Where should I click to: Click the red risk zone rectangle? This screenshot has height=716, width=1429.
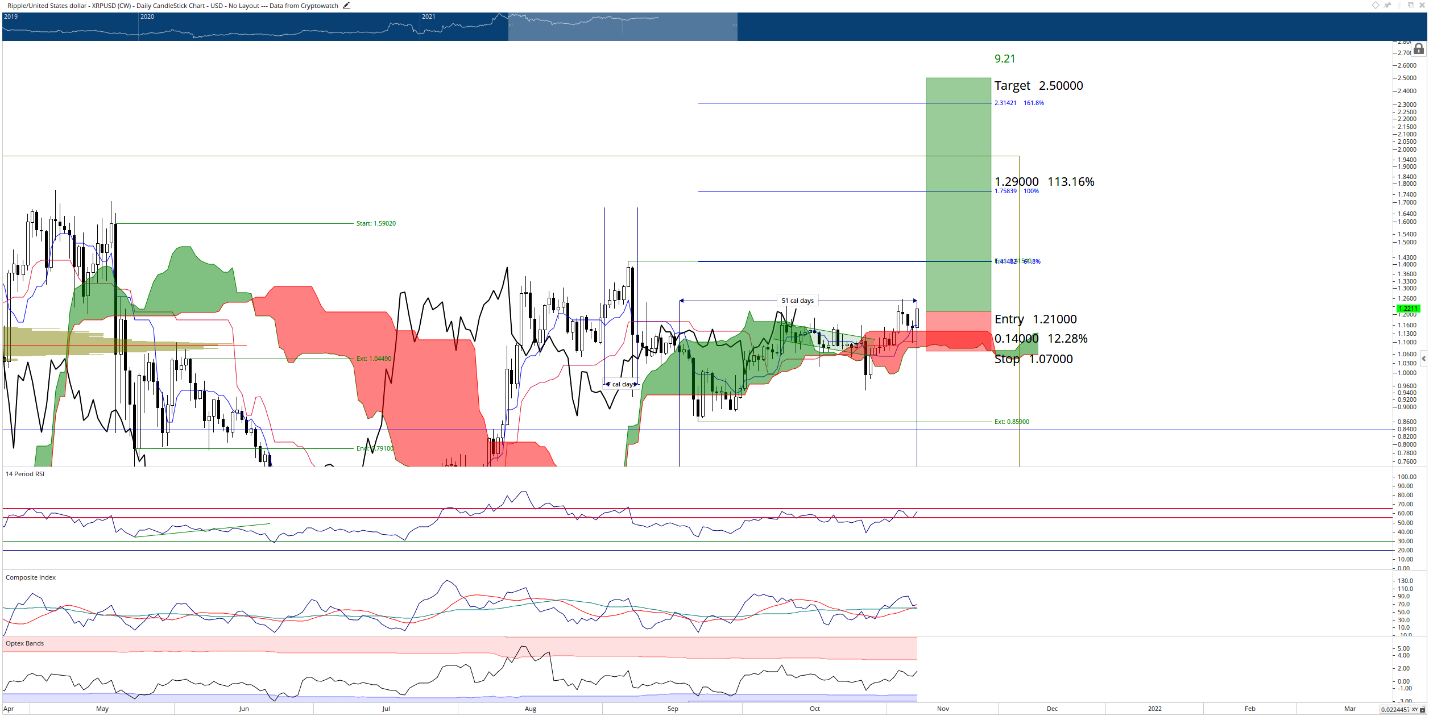coord(958,331)
